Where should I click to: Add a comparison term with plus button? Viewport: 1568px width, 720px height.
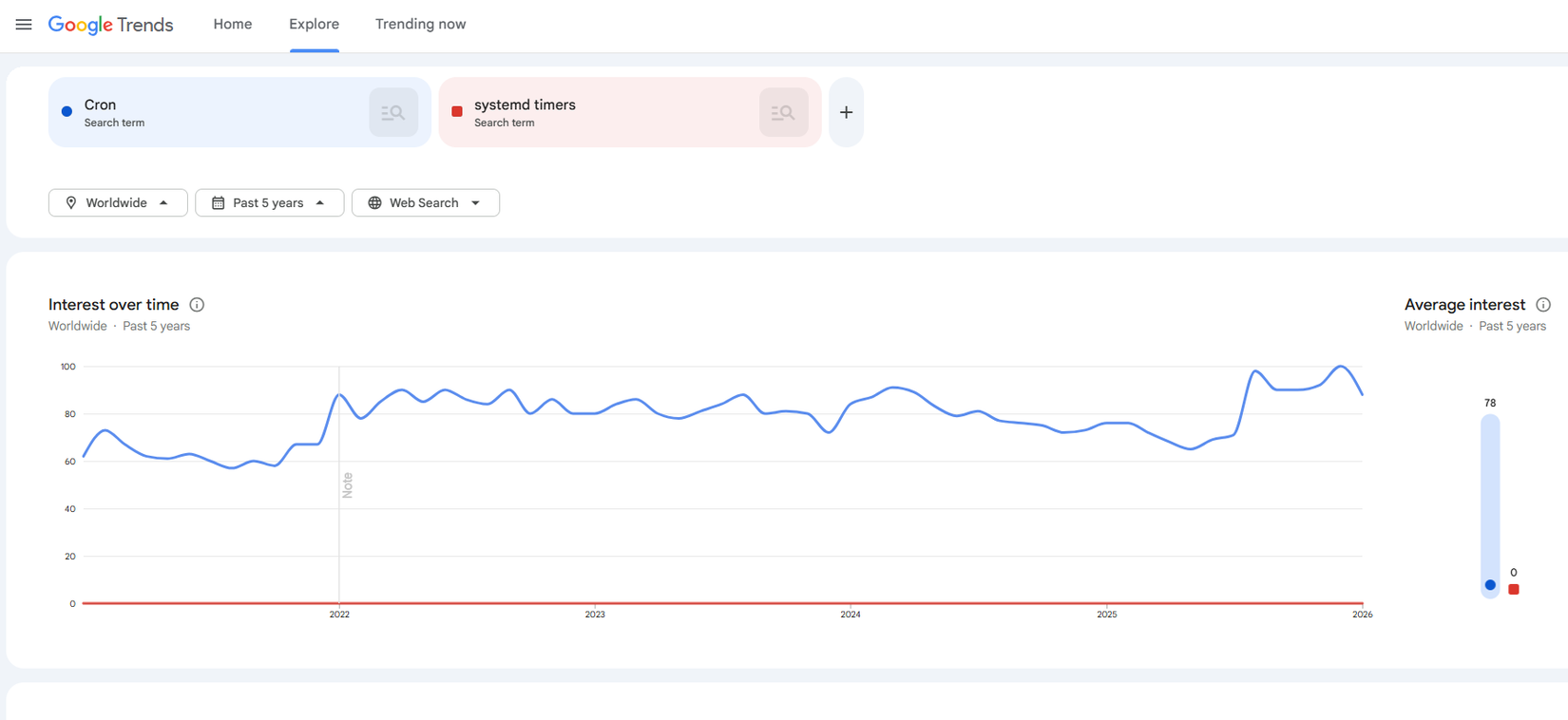point(846,112)
